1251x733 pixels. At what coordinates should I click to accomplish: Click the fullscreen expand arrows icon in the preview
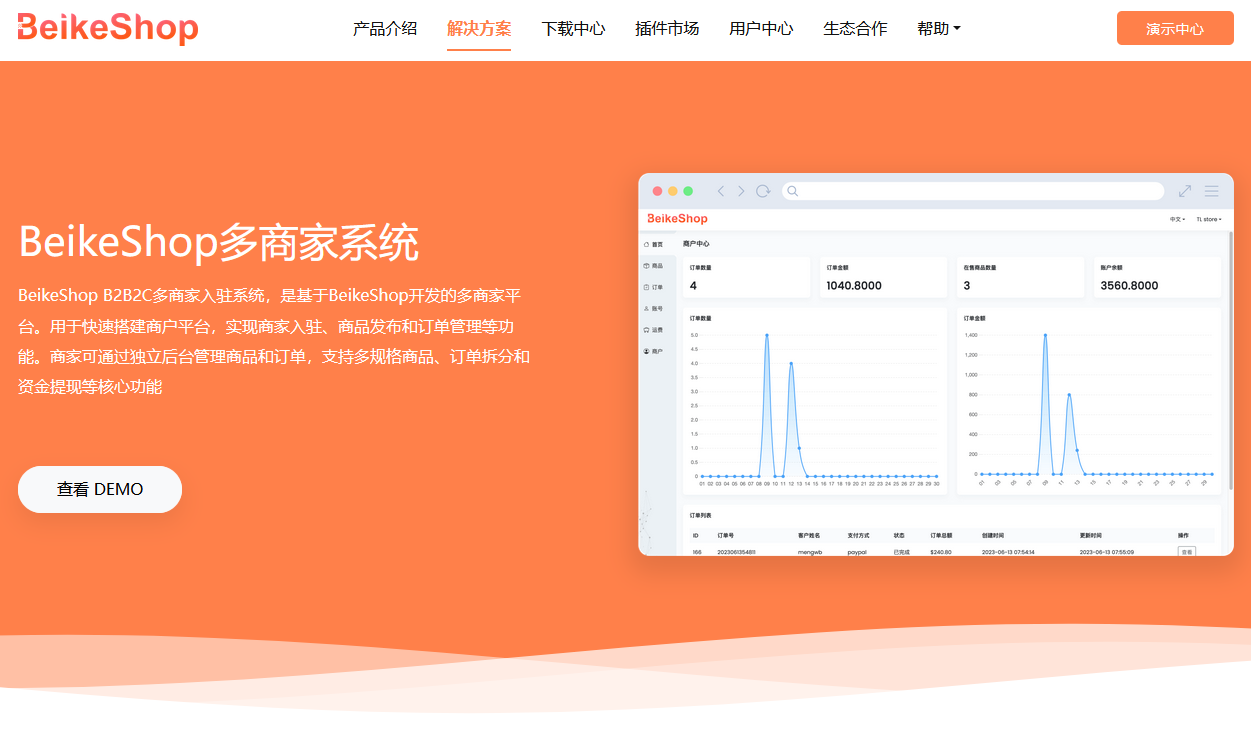point(1185,191)
